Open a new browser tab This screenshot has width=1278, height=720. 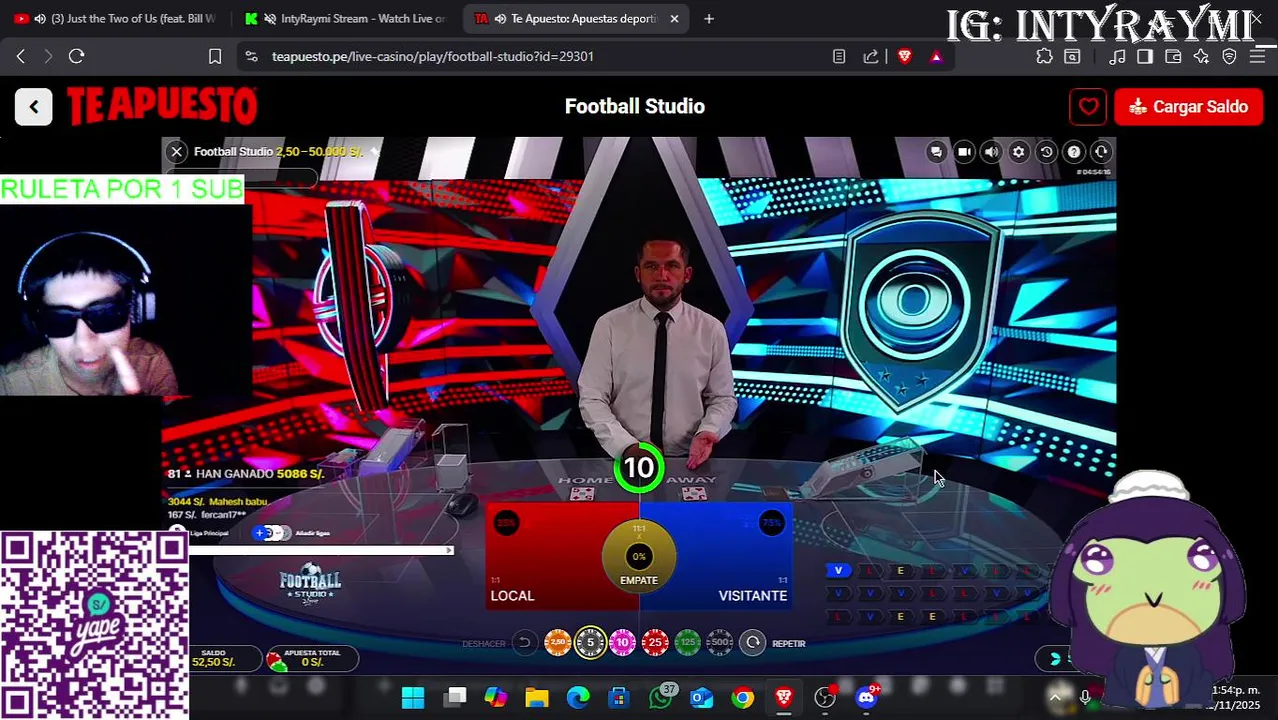(x=709, y=19)
